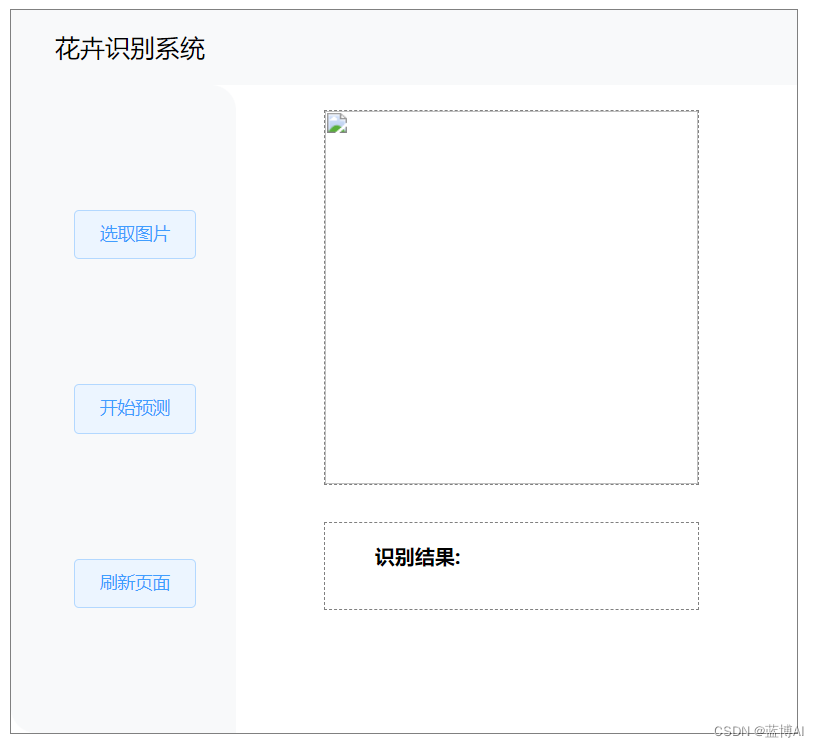Click the 选取图片 button

[135, 235]
